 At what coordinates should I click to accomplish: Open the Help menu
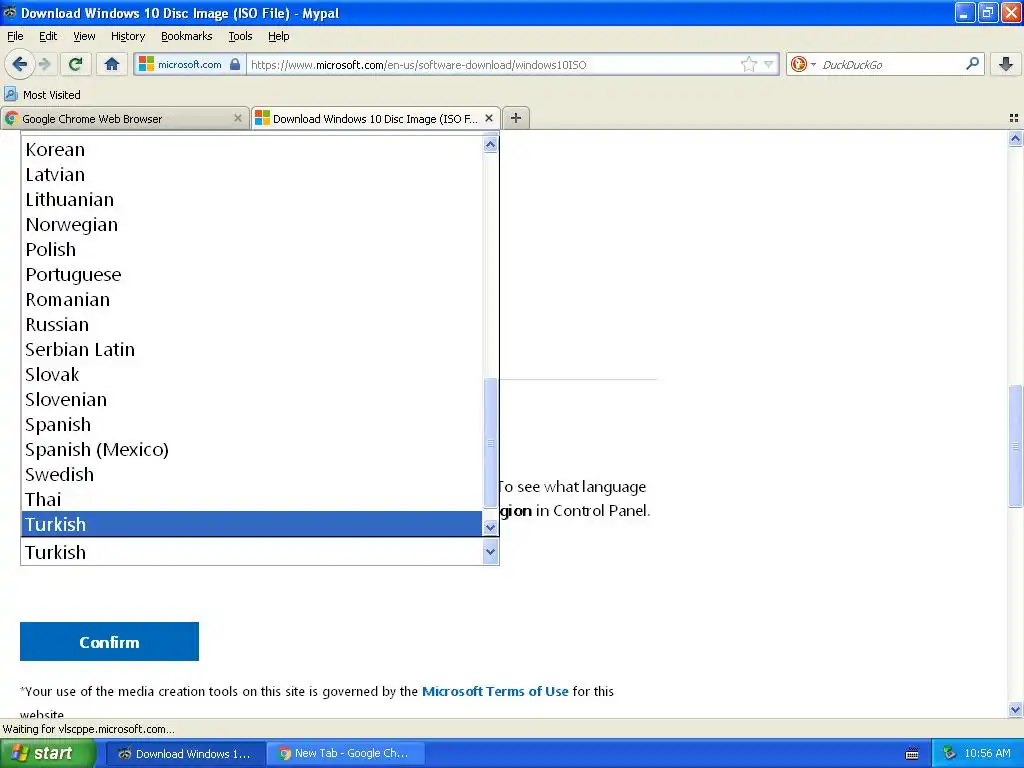tap(278, 36)
